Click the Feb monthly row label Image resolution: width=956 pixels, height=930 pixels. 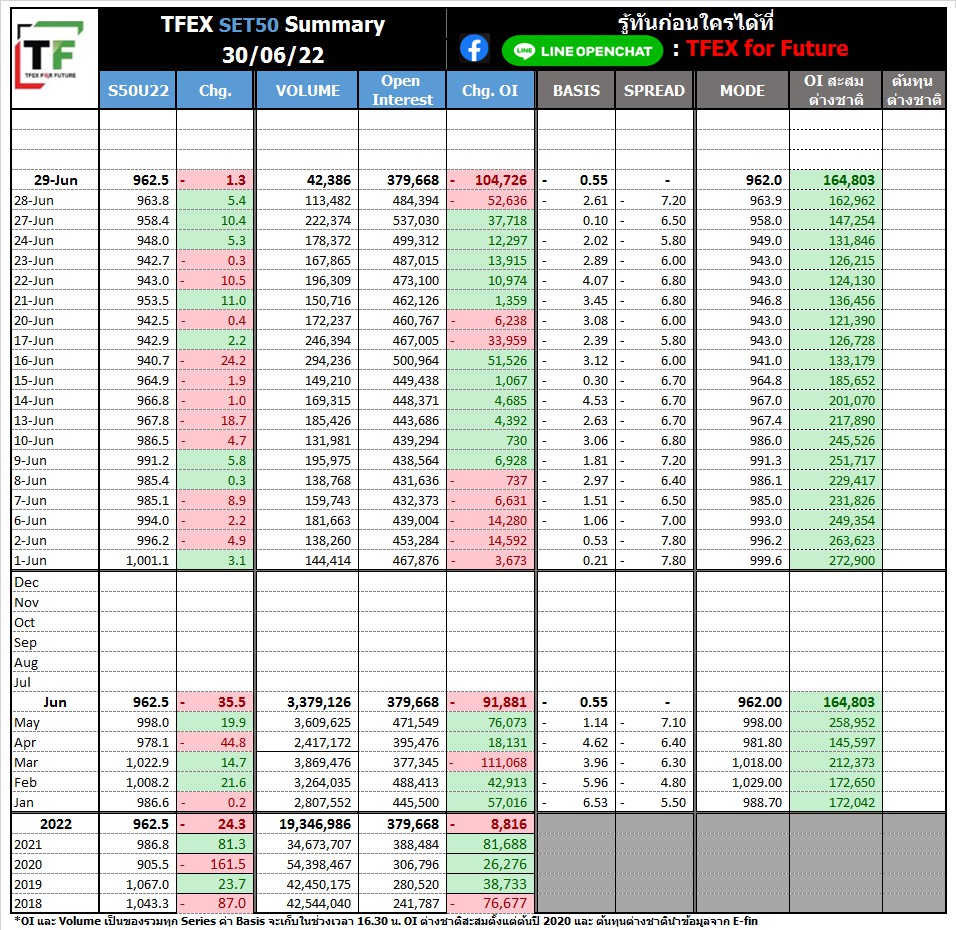click(x=26, y=782)
